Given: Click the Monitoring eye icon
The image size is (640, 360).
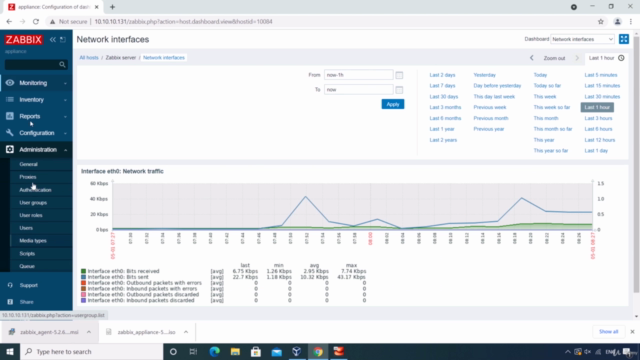Looking at the screenshot, I should (x=10, y=83).
